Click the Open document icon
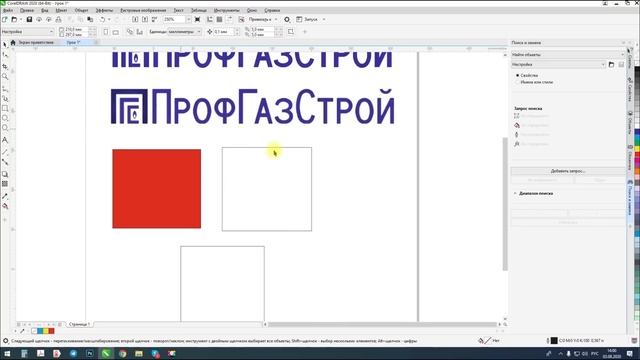This screenshot has width=640, height=360. pyautogui.click(x=14, y=19)
